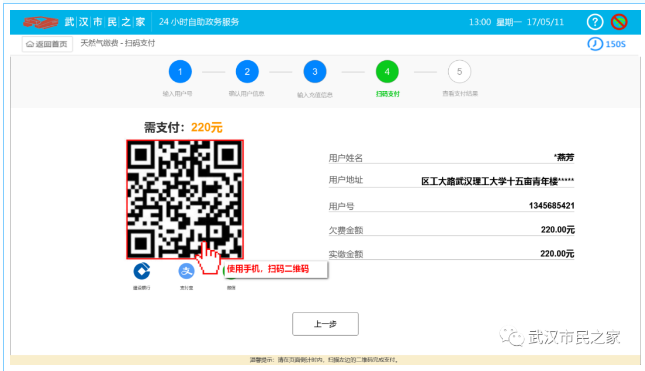Click the 用户姓名 label
The image size is (645, 371).
click(x=346, y=158)
